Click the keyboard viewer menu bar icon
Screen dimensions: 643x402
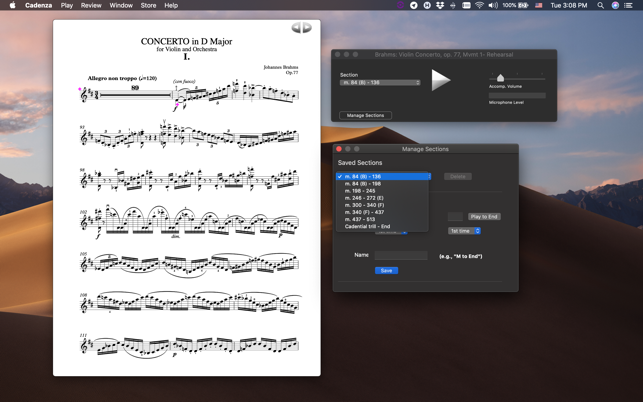pyautogui.click(x=466, y=5)
